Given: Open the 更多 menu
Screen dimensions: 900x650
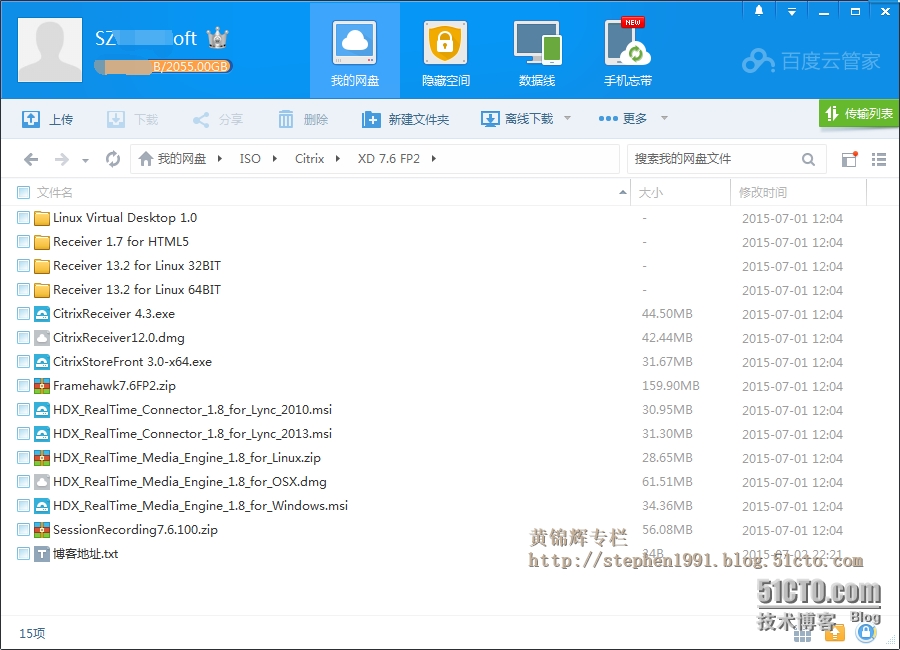Looking at the screenshot, I should pos(623,118).
